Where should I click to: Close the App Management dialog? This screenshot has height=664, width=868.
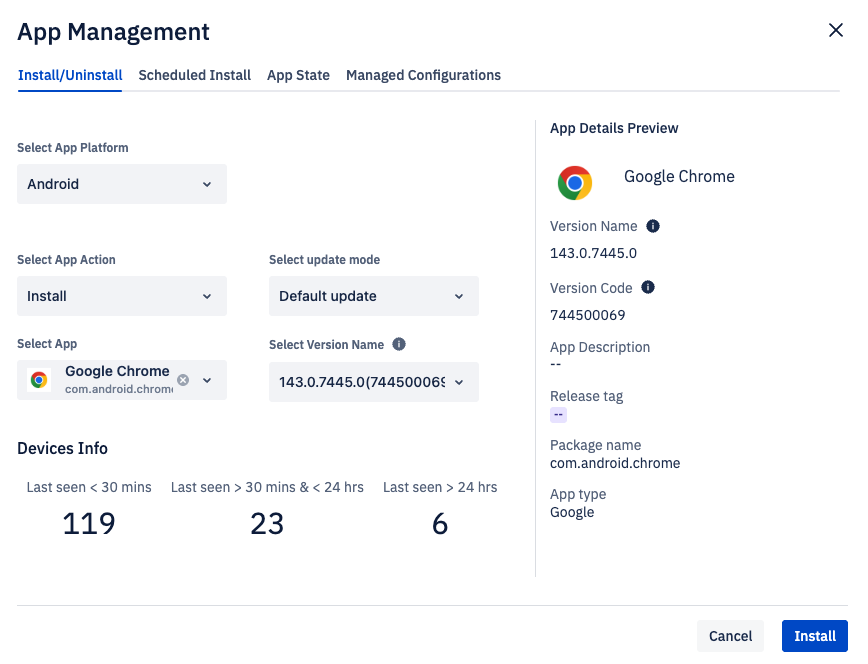click(836, 30)
